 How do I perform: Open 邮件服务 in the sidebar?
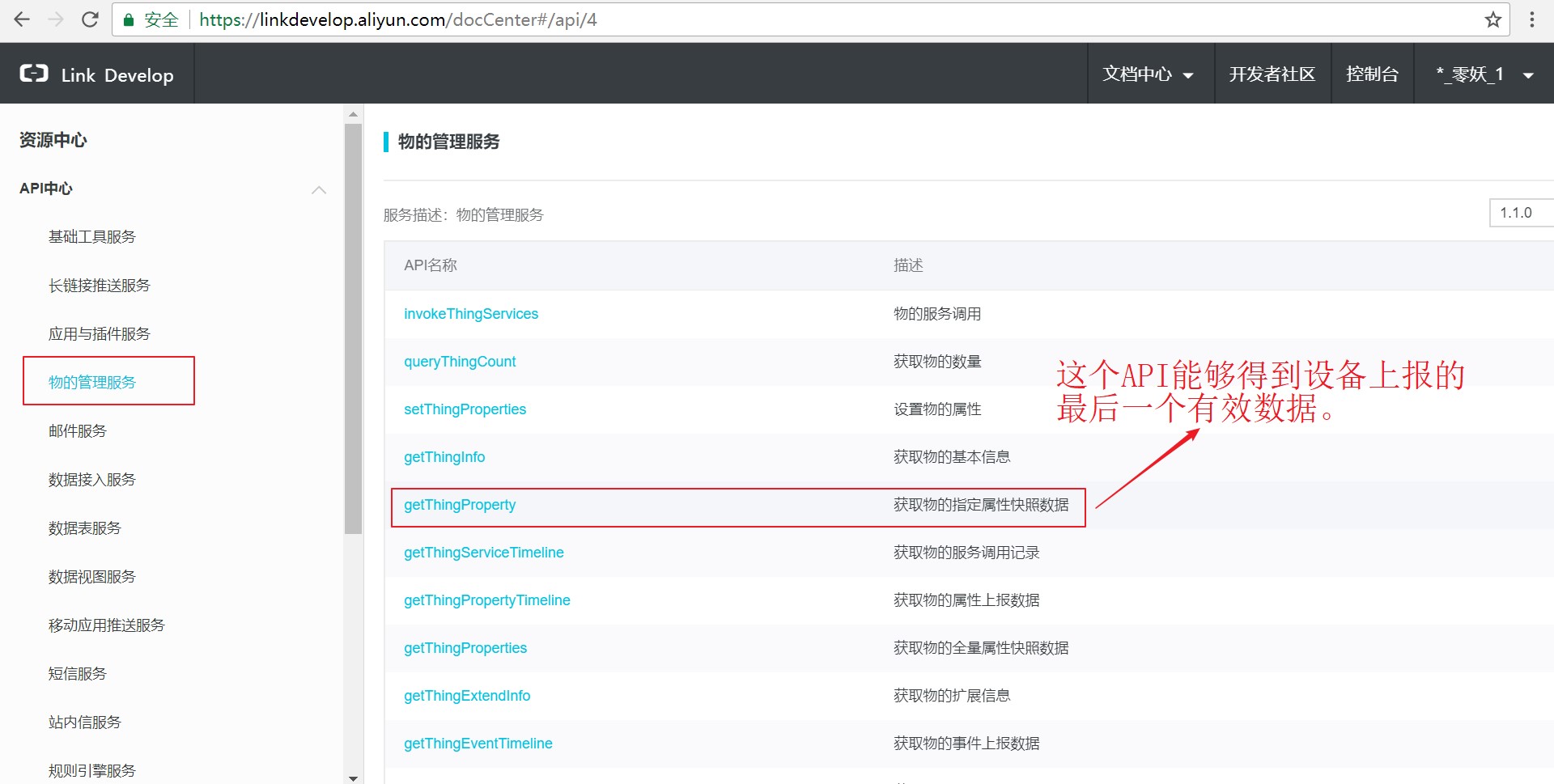coord(78,431)
